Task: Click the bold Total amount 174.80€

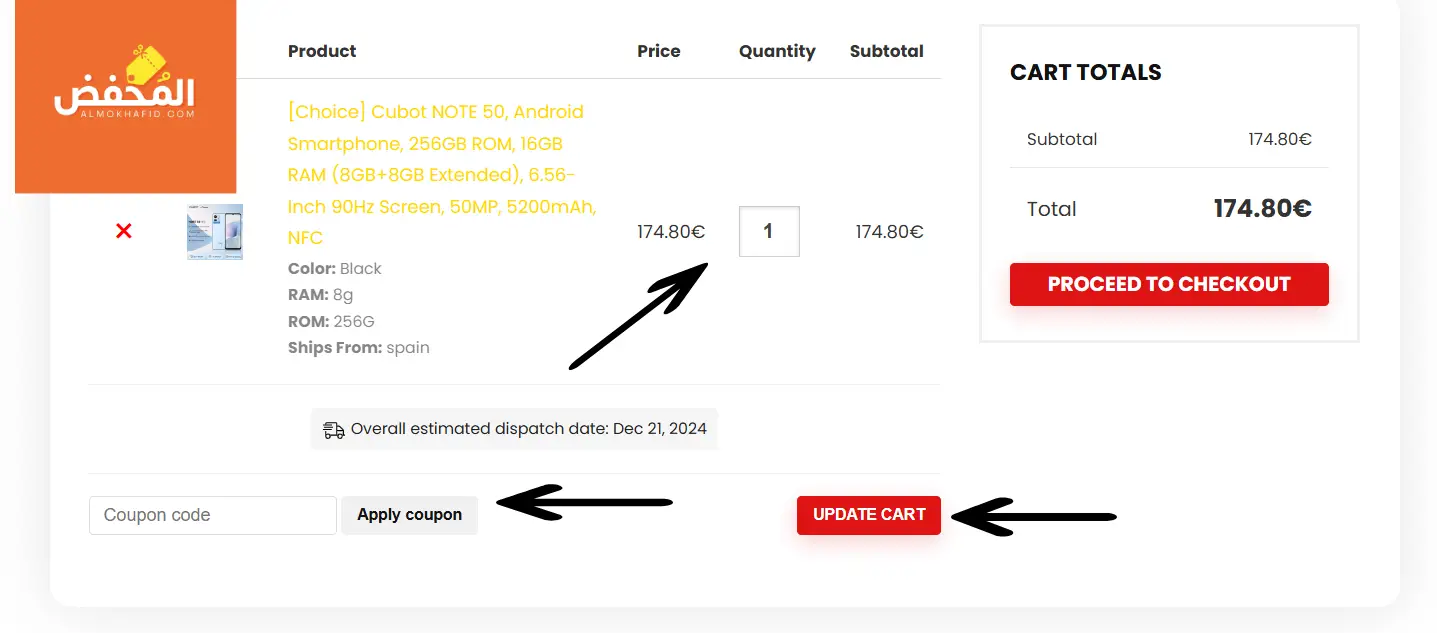Action: coord(1263,208)
